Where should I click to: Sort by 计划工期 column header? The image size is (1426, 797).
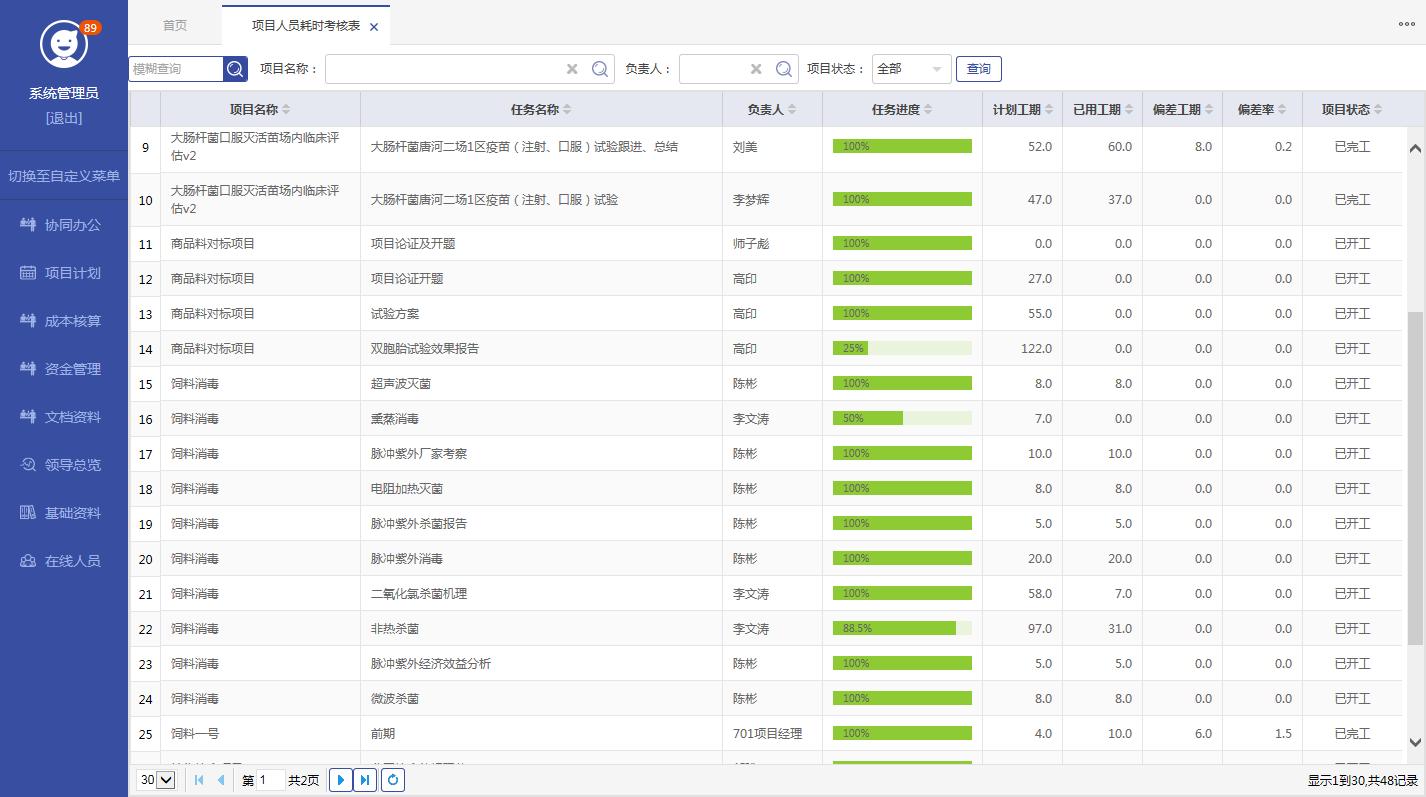[1021, 110]
